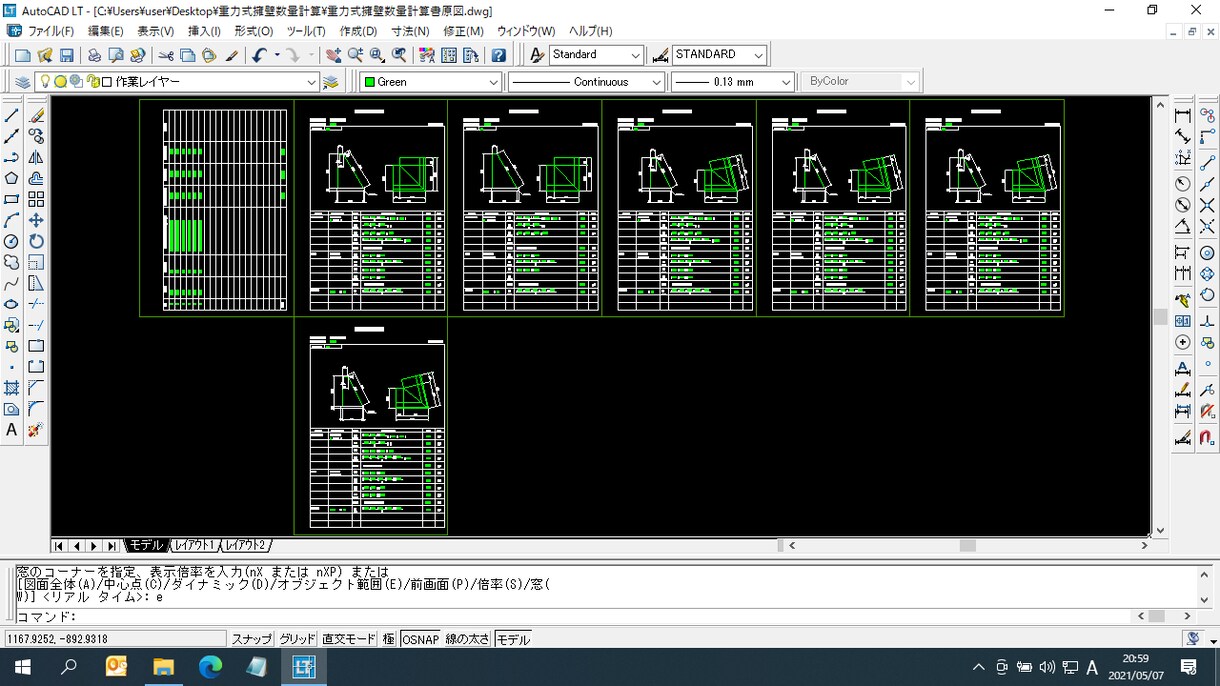Choose the Mirror modify tool
The width and height of the screenshot is (1220, 686).
[x=36, y=157]
